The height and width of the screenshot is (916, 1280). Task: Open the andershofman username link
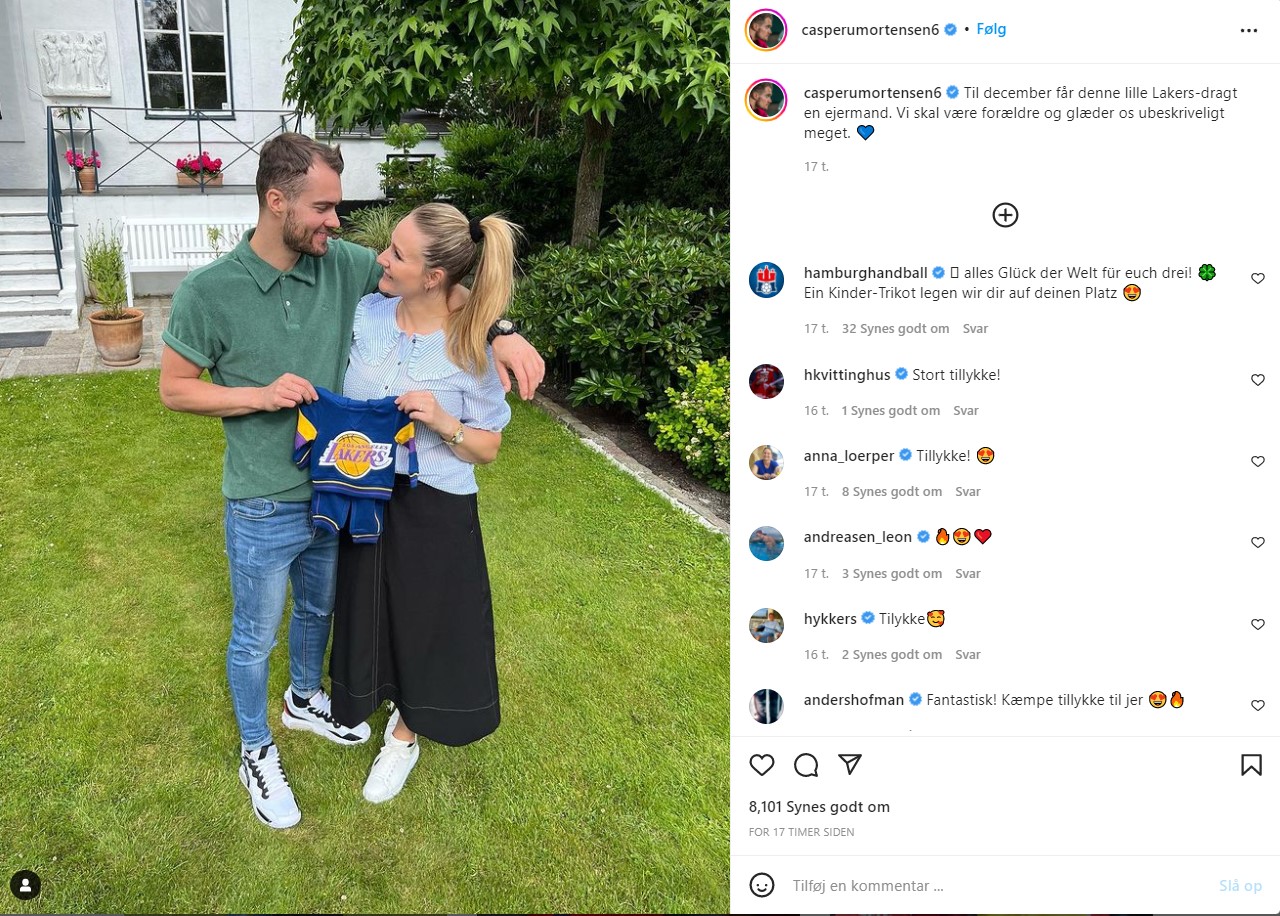coord(854,700)
